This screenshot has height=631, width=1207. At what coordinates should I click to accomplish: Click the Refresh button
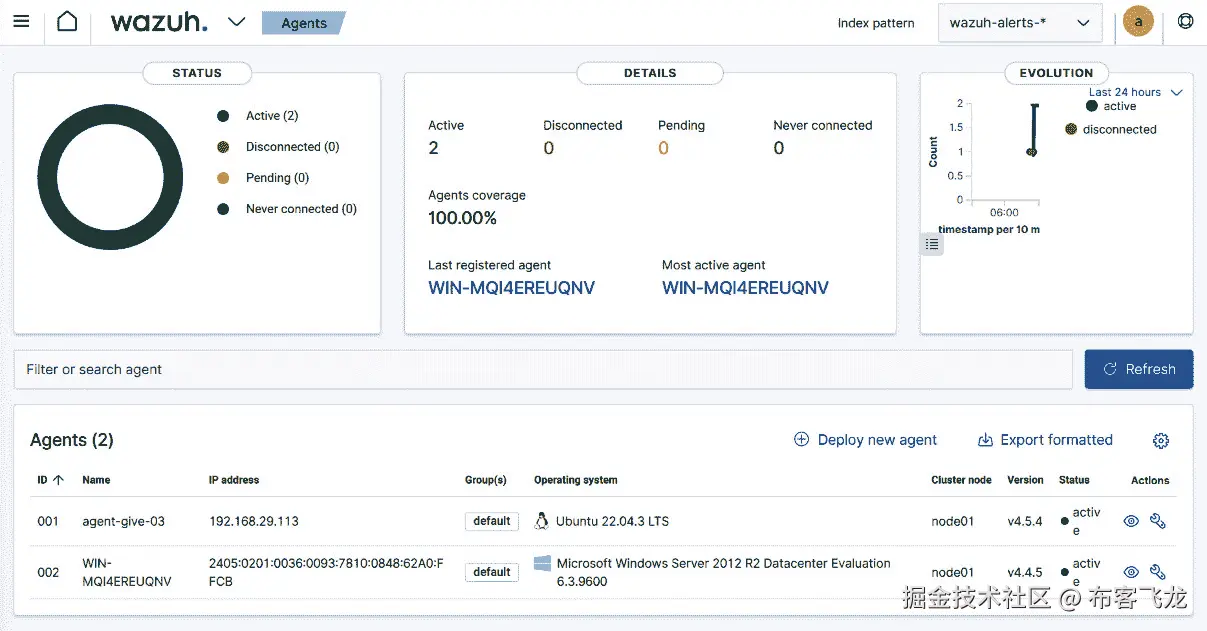click(x=1139, y=369)
